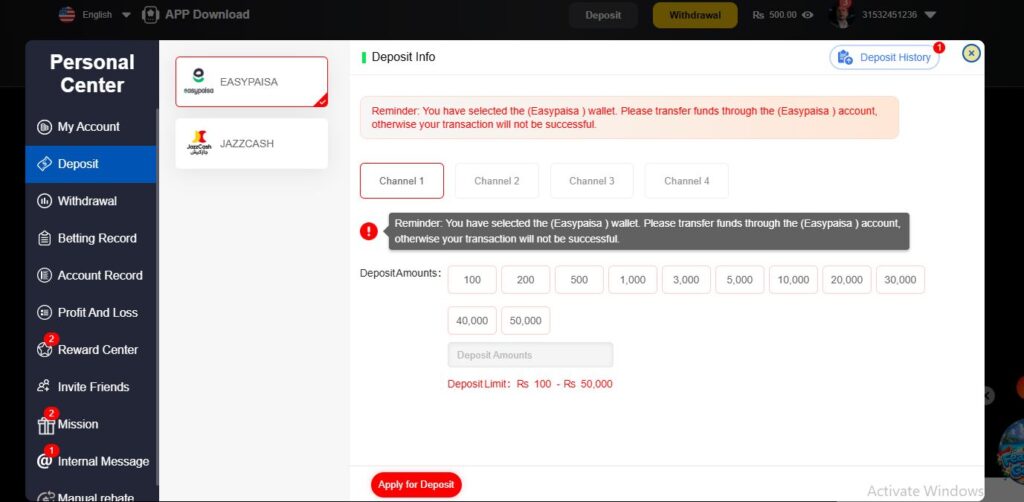1024x502 pixels.
Task: Click the Deposit Limit text
Action: pyautogui.click(x=530, y=384)
